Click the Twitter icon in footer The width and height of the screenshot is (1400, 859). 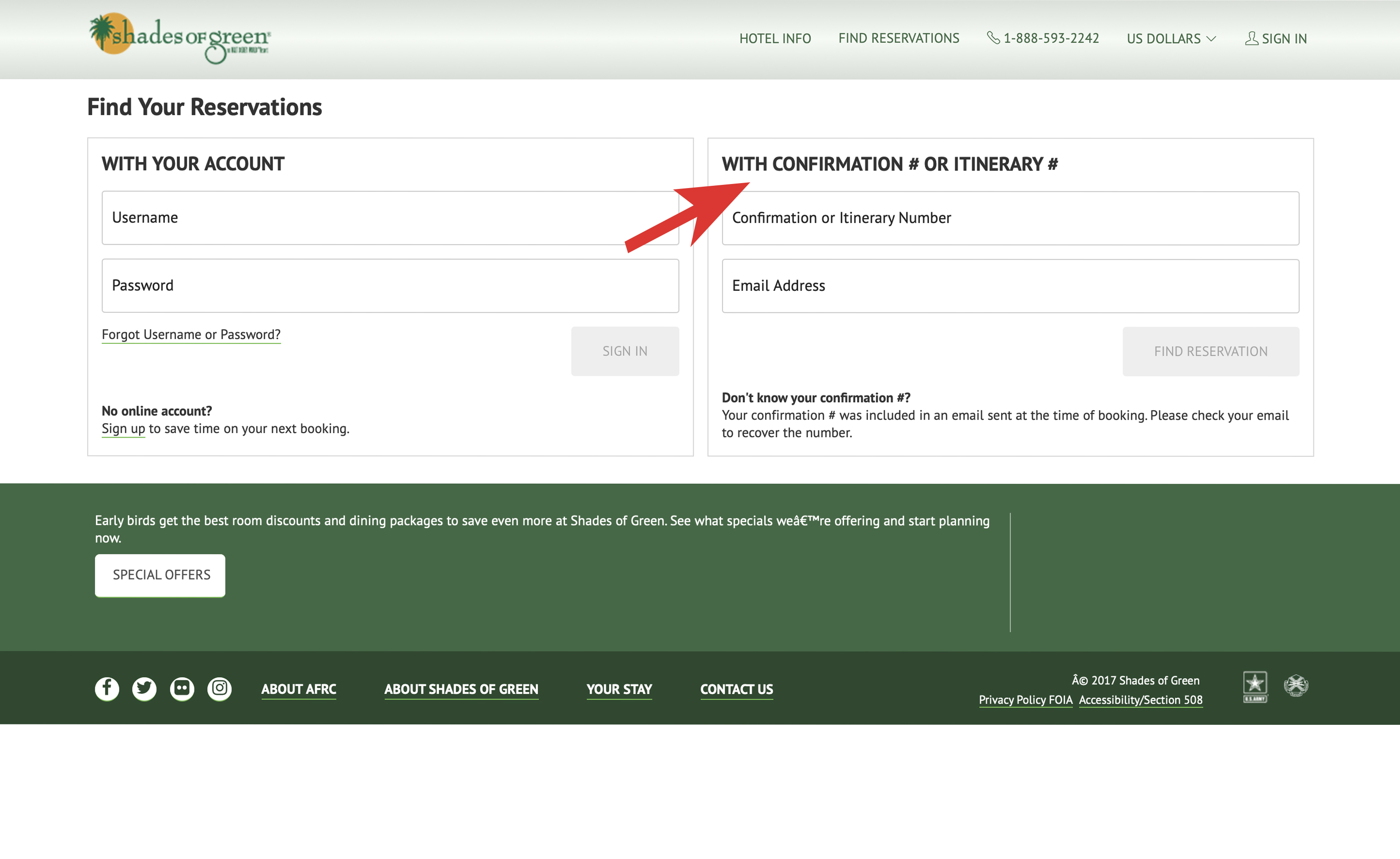(x=143, y=688)
